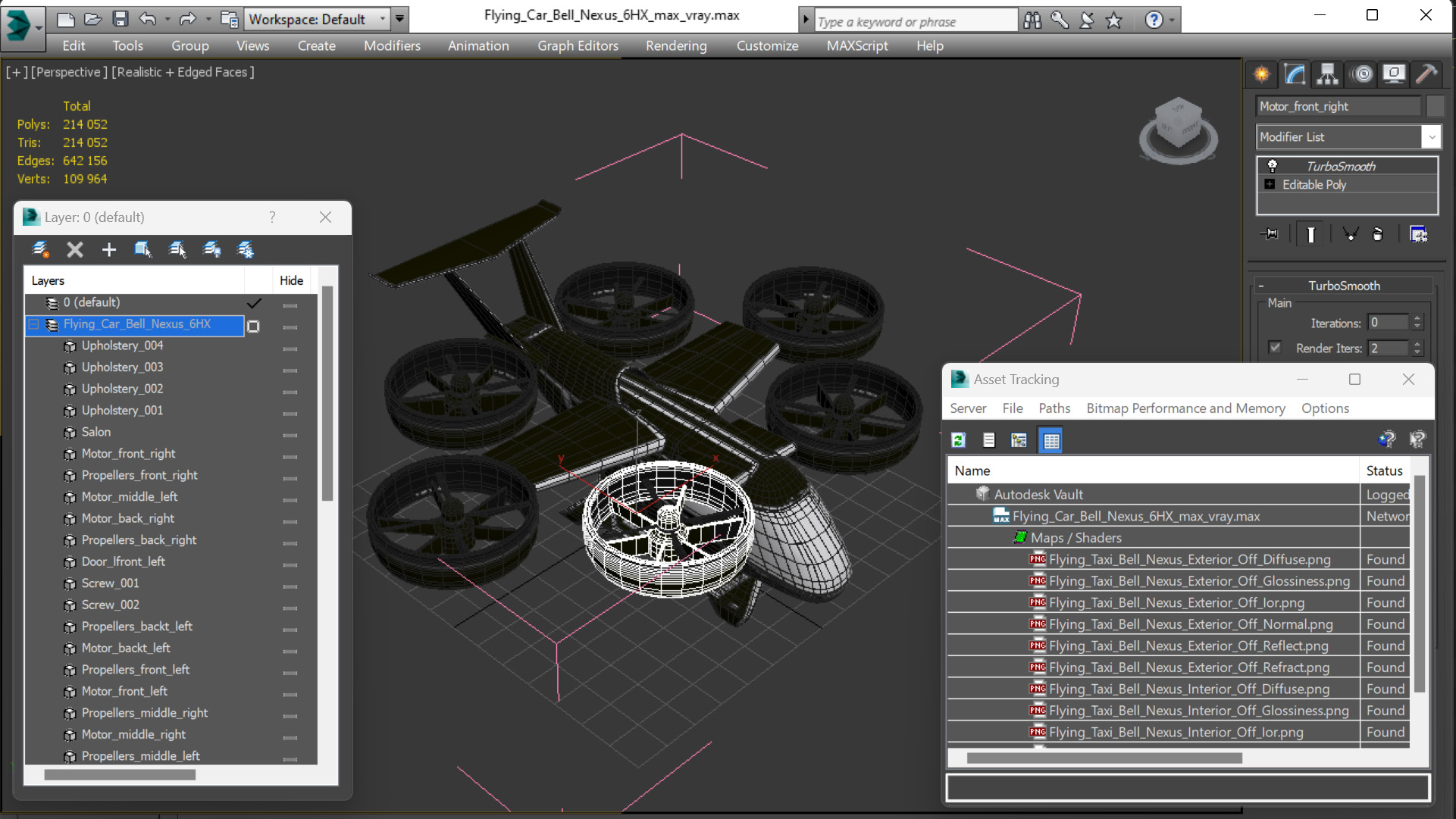Viewport: 1456px width, 819px height.
Task: Click the Make Unique icon
Action: 1350,234
